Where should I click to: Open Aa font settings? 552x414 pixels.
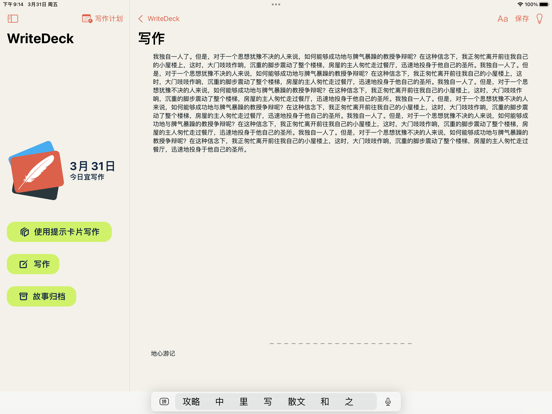coord(502,19)
